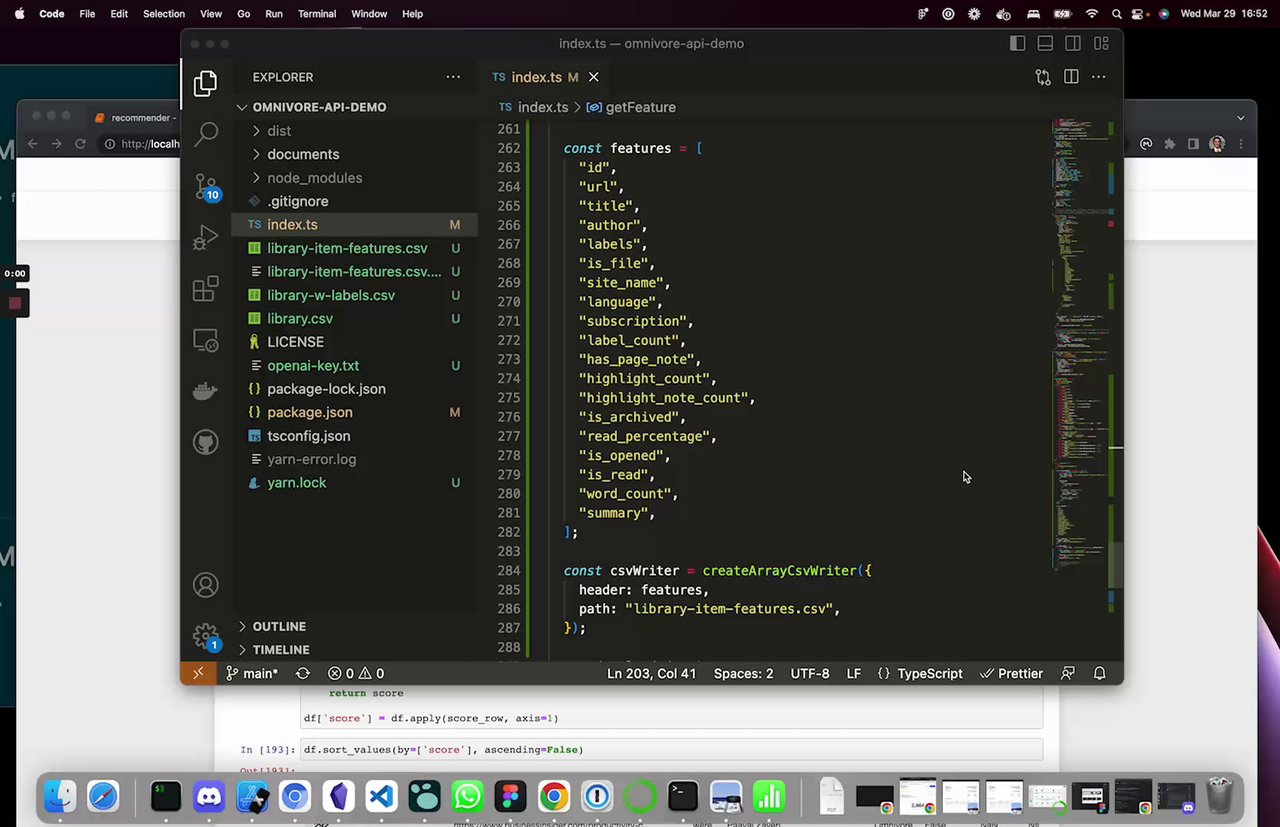This screenshot has width=1280, height=827.
Task: Expand the TIMELINE section
Action: [280, 650]
